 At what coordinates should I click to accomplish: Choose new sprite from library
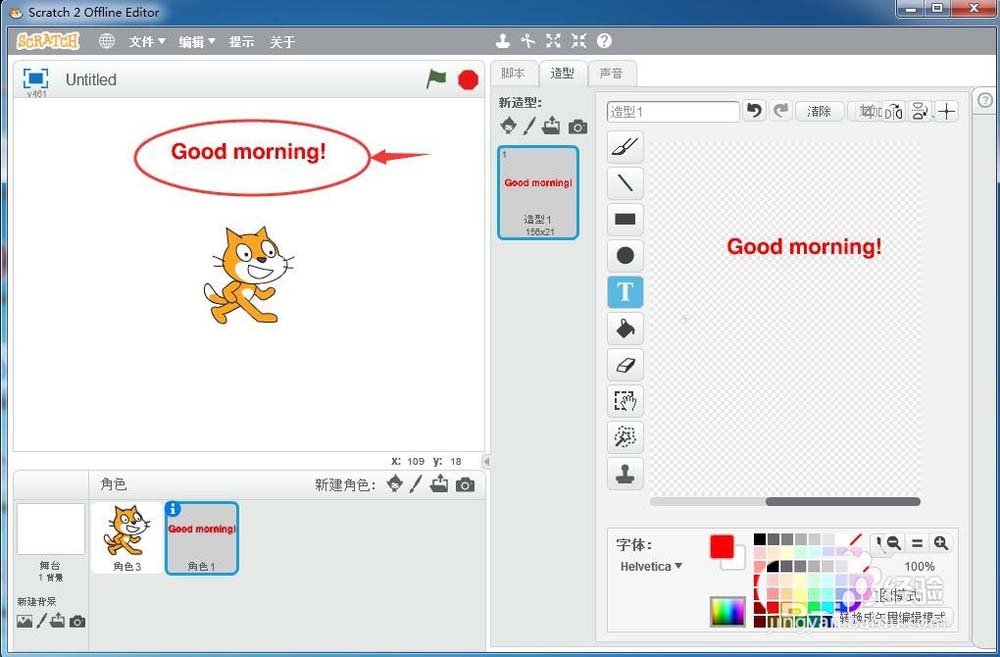(x=395, y=484)
